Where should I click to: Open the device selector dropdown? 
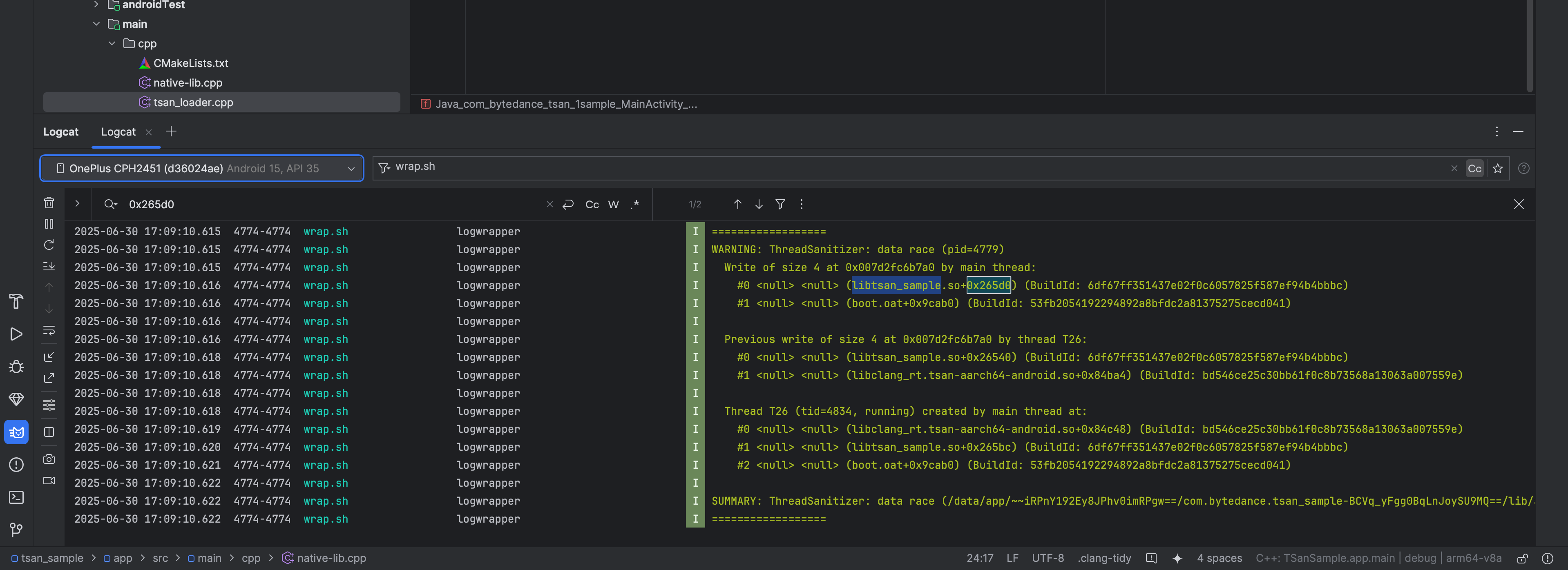click(x=201, y=169)
